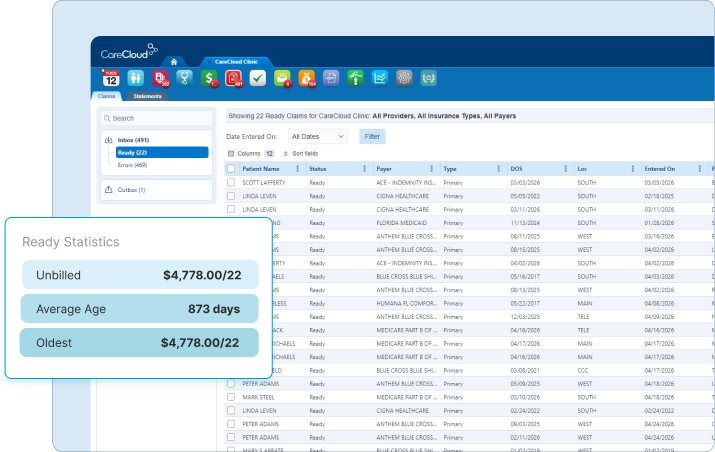This screenshot has width=715, height=452.
Task: Click the SCOTT LAFFERTY patient name cell
Action: pyautogui.click(x=264, y=182)
